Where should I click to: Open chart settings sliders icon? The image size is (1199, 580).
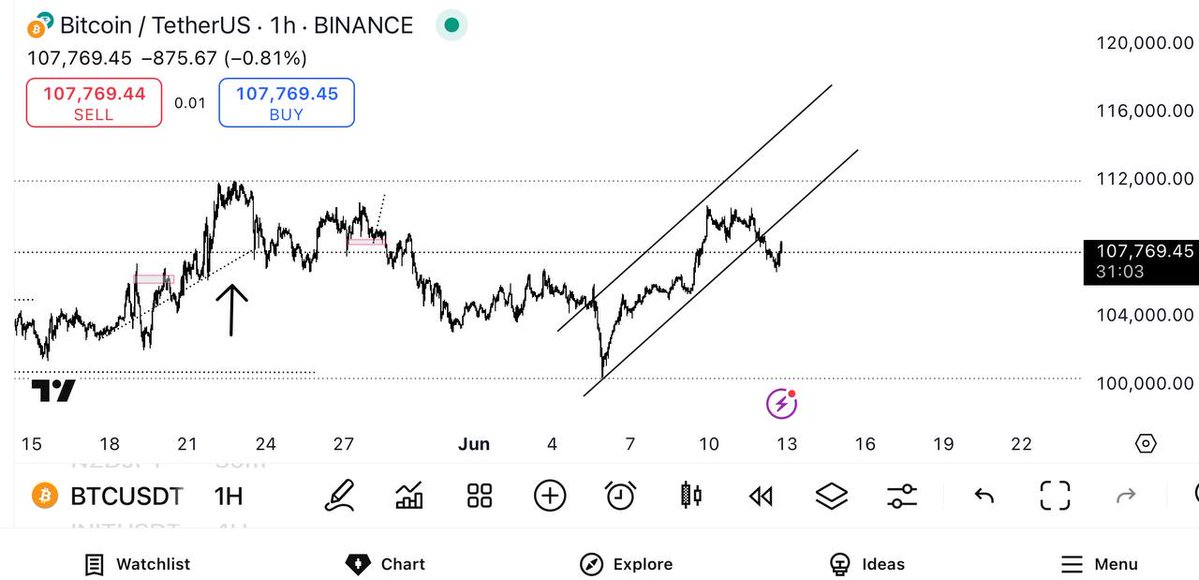[902, 496]
